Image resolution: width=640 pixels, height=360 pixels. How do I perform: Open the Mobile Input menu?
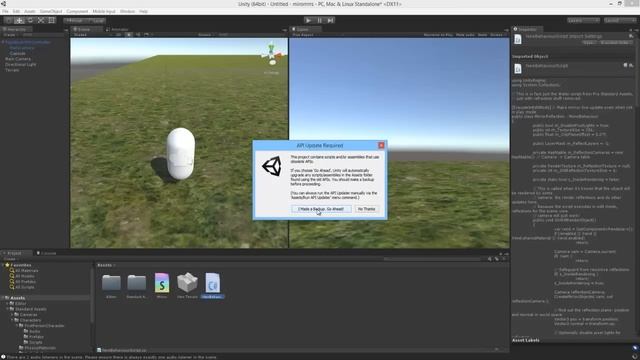pos(104,11)
